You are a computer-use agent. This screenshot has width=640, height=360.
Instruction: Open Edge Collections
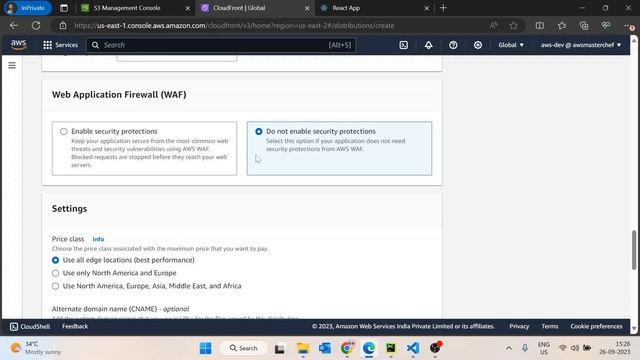pyautogui.click(x=584, y=25)
